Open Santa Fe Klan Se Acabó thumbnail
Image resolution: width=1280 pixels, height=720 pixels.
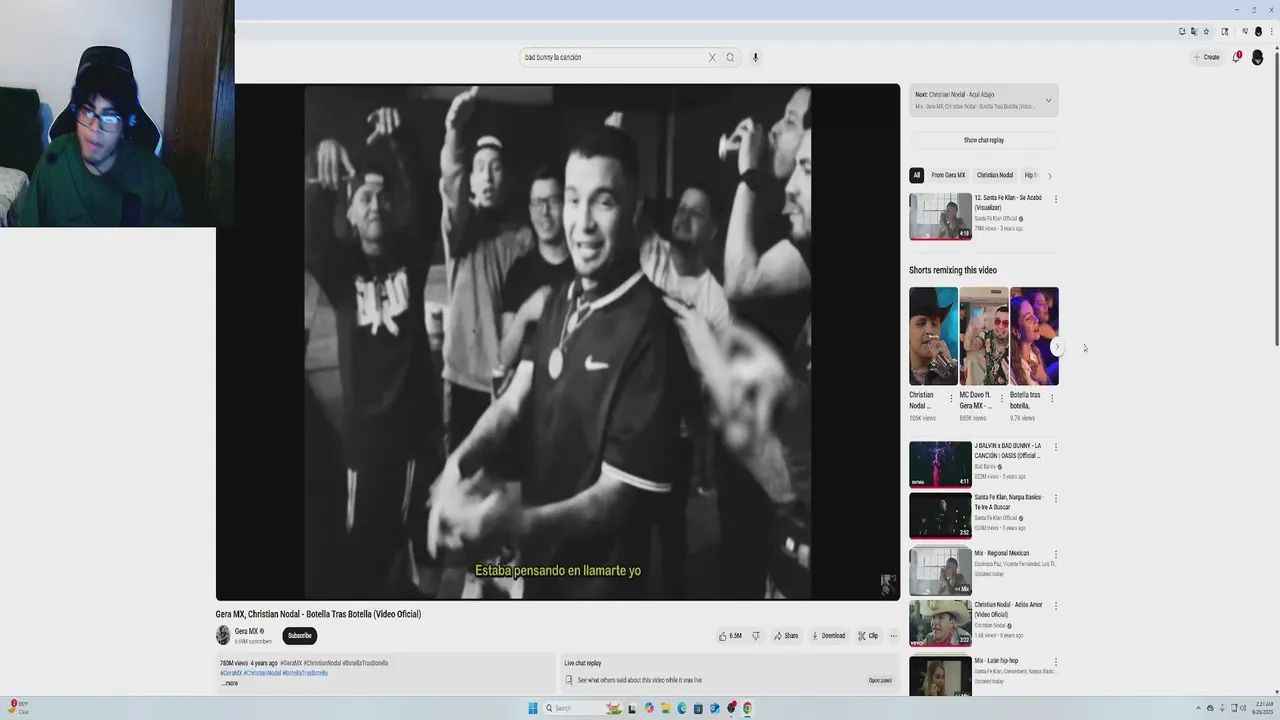click(940, 216)
